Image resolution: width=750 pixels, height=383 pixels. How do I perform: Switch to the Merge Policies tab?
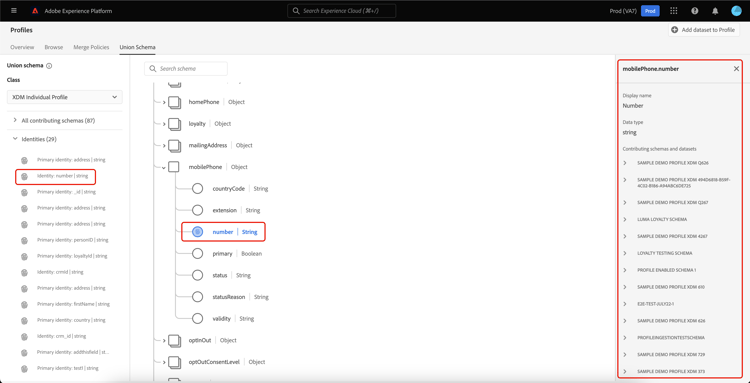[91, 47]
